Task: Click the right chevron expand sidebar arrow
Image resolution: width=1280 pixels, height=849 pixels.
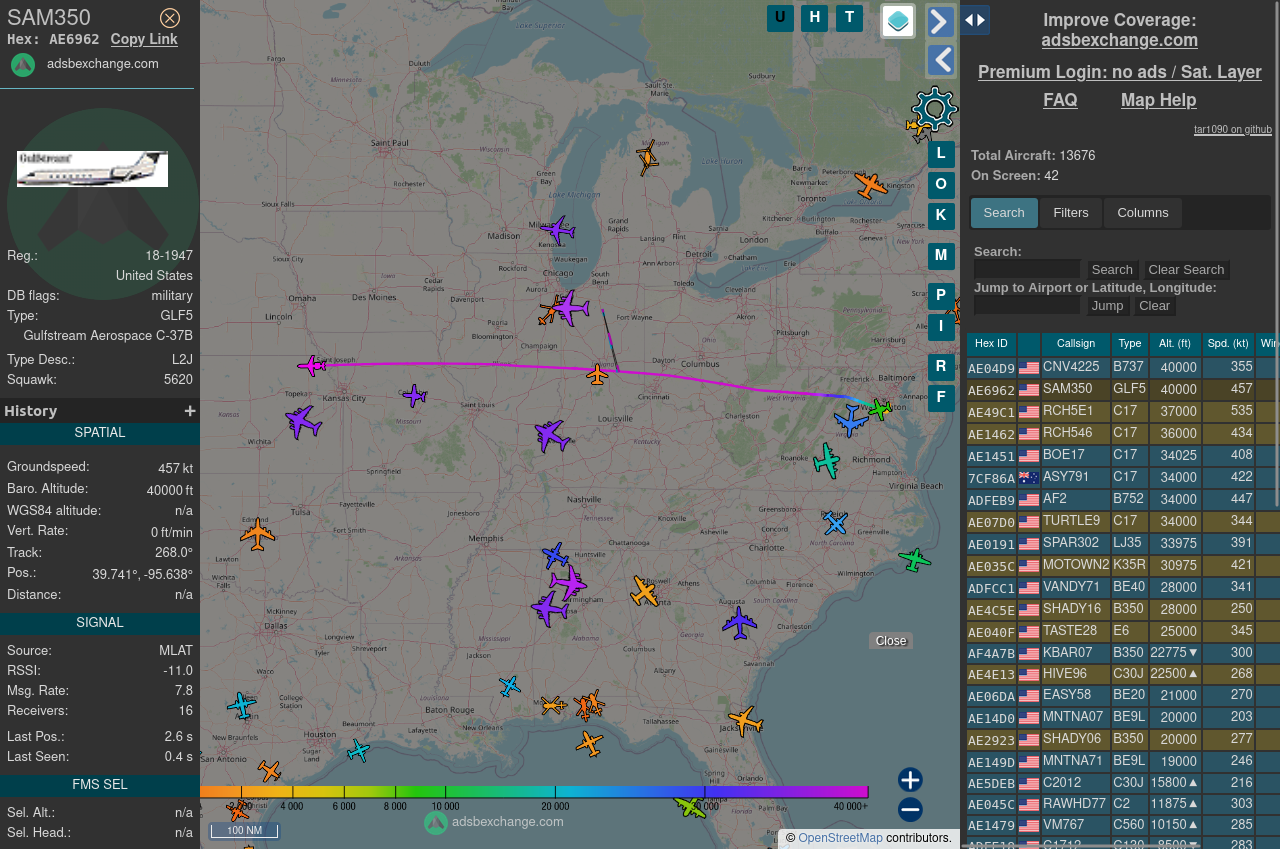Action: tap(941, 21)
